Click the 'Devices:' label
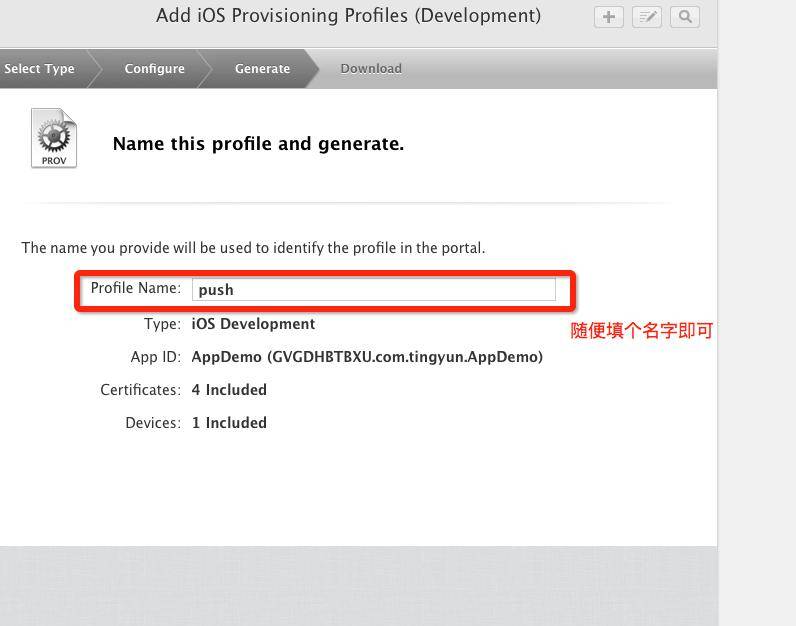Viewport: 796px width, 626px height. click(x=153, y=423)
